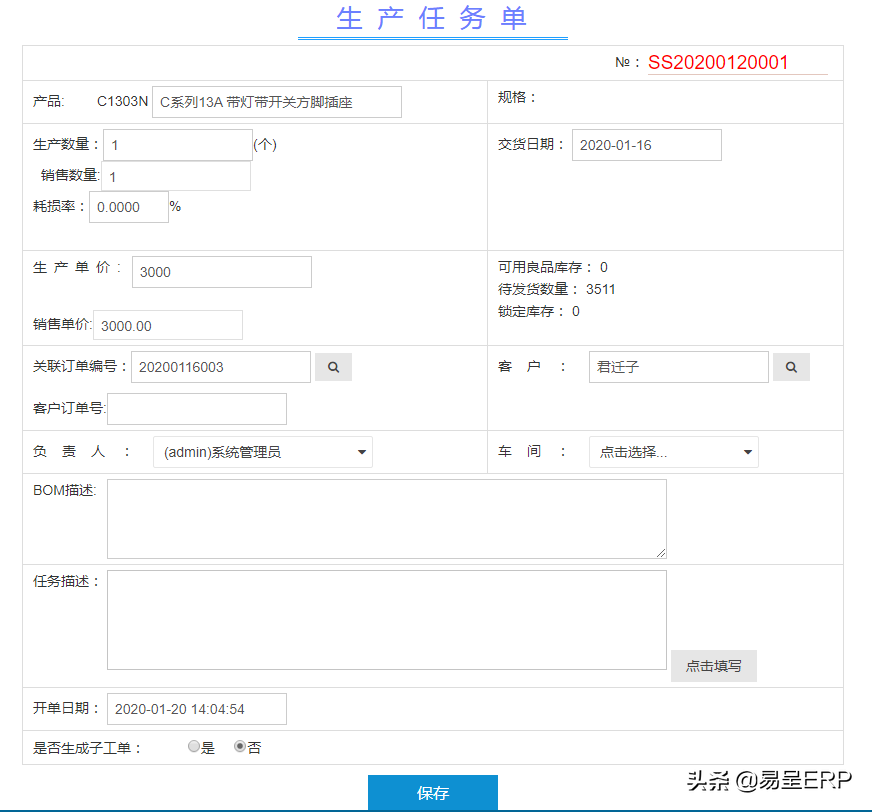Click search icon next to 关联订单编号
This screenshot has width=872, height=812.
[333, 367]
